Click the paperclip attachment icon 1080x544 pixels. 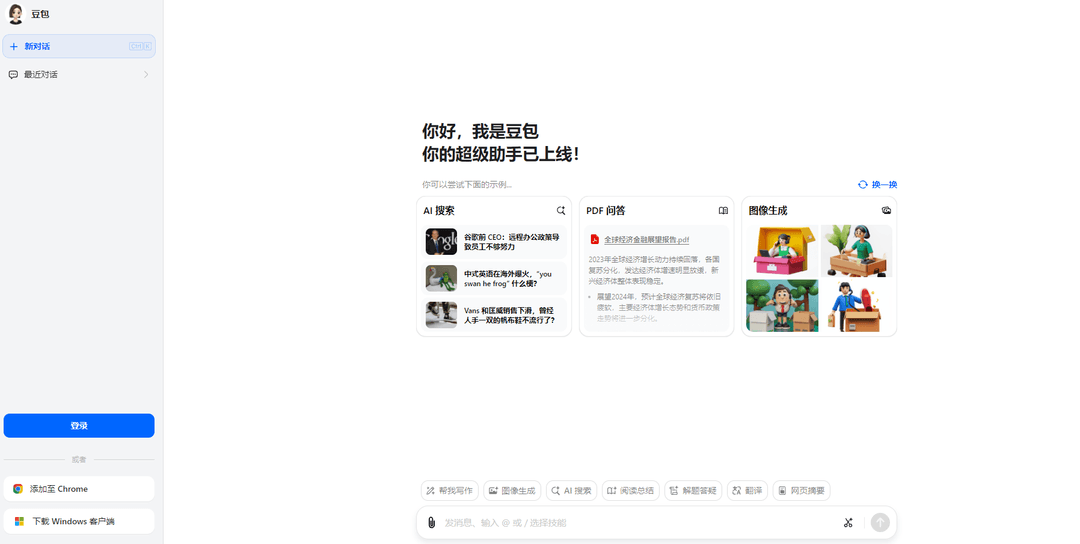coord(431,523)
